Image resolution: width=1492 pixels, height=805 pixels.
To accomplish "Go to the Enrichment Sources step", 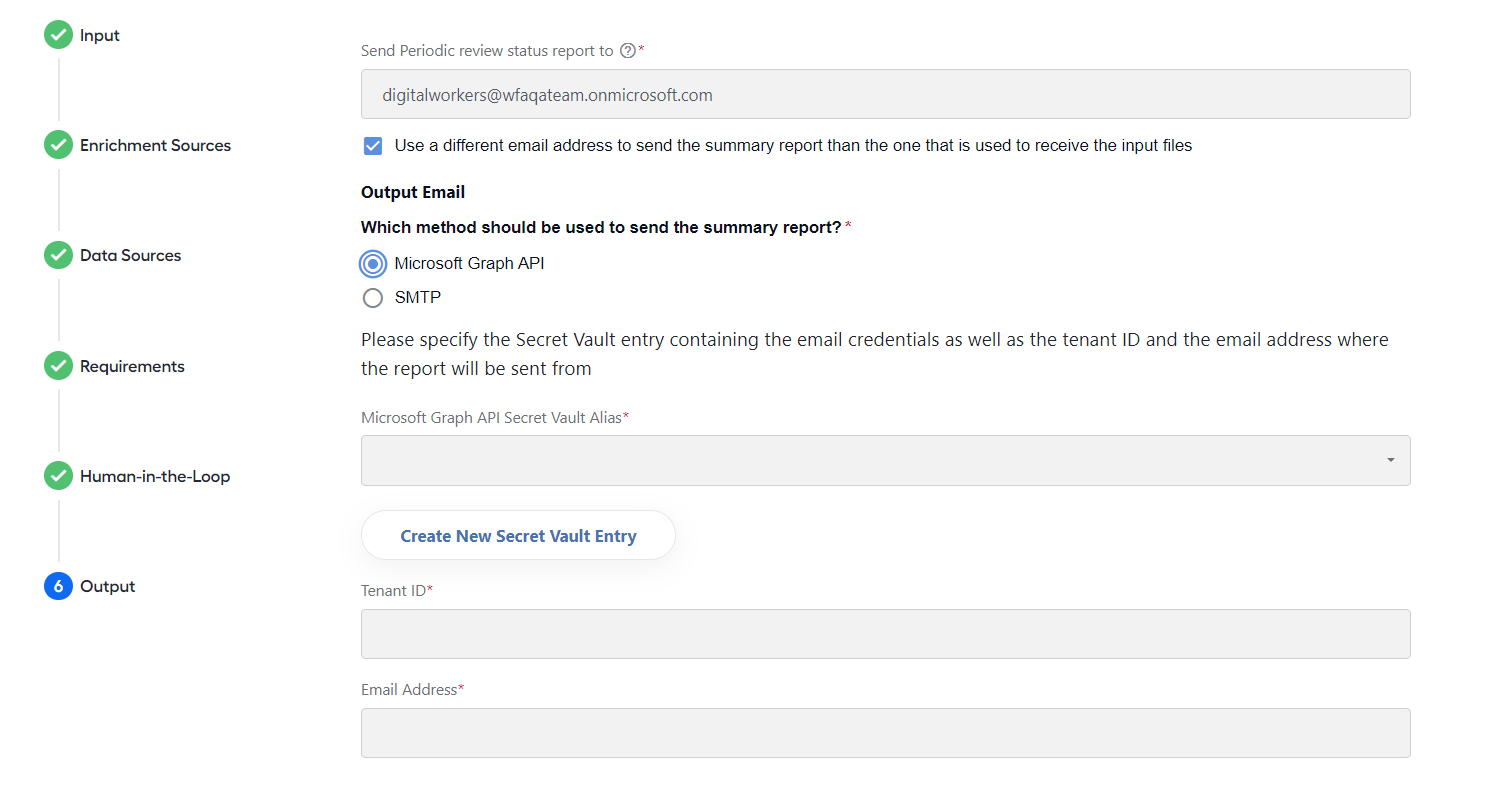I will pos(155,145).
